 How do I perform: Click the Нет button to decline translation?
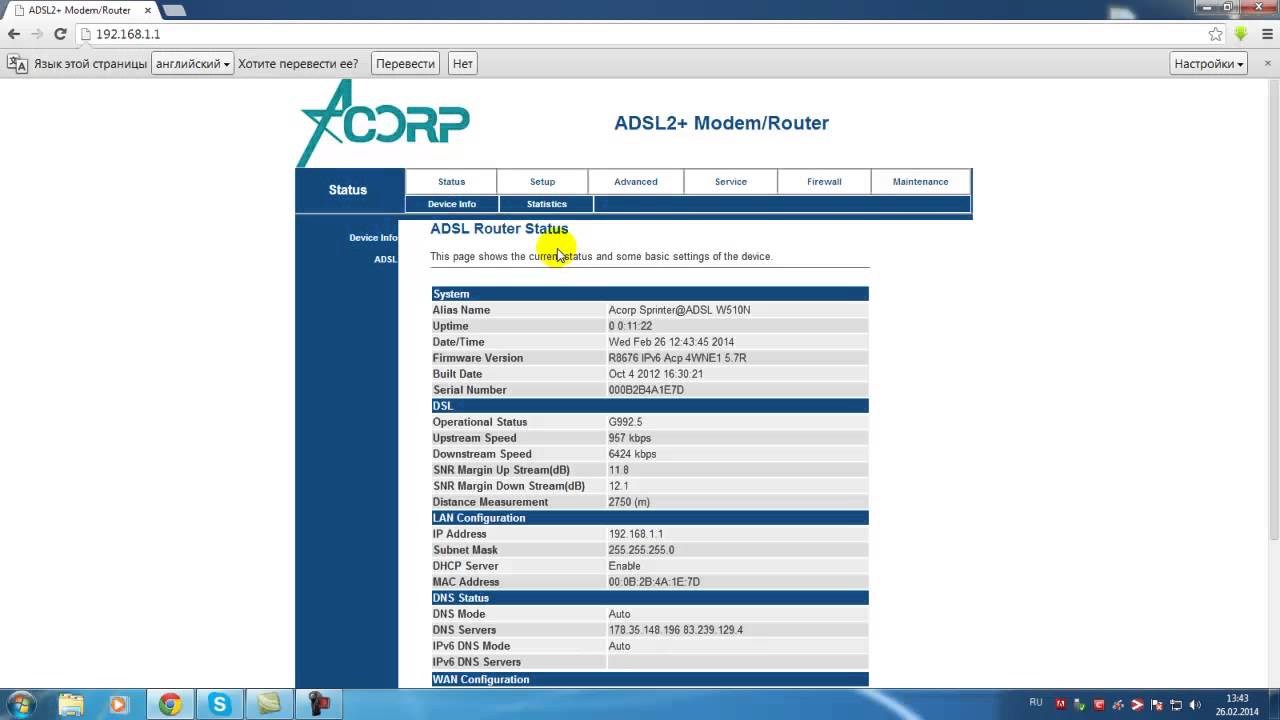pos(462,63)
